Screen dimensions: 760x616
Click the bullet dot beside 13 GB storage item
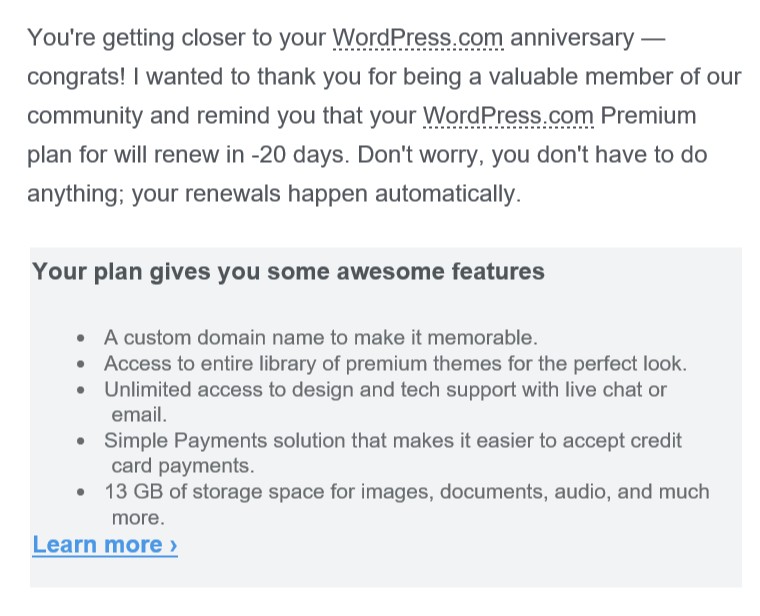pyautogui.click(x=80, y=492)
